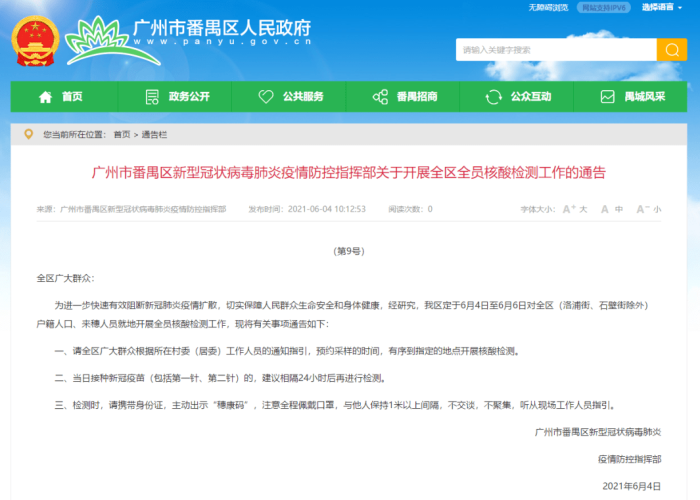Expand the 选择语言 language dropdown

tap(662, 8)
